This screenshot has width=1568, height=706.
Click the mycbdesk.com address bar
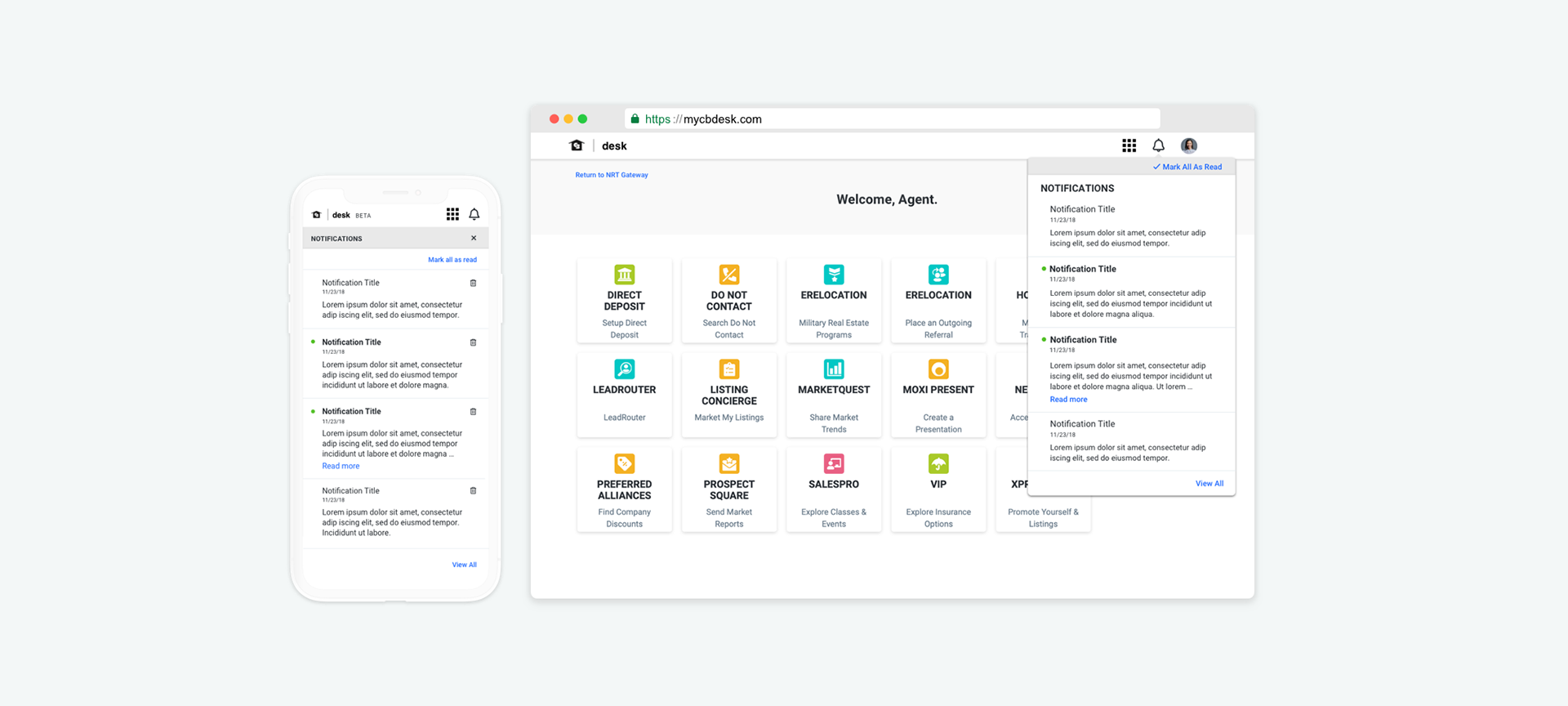click(892, 119)
